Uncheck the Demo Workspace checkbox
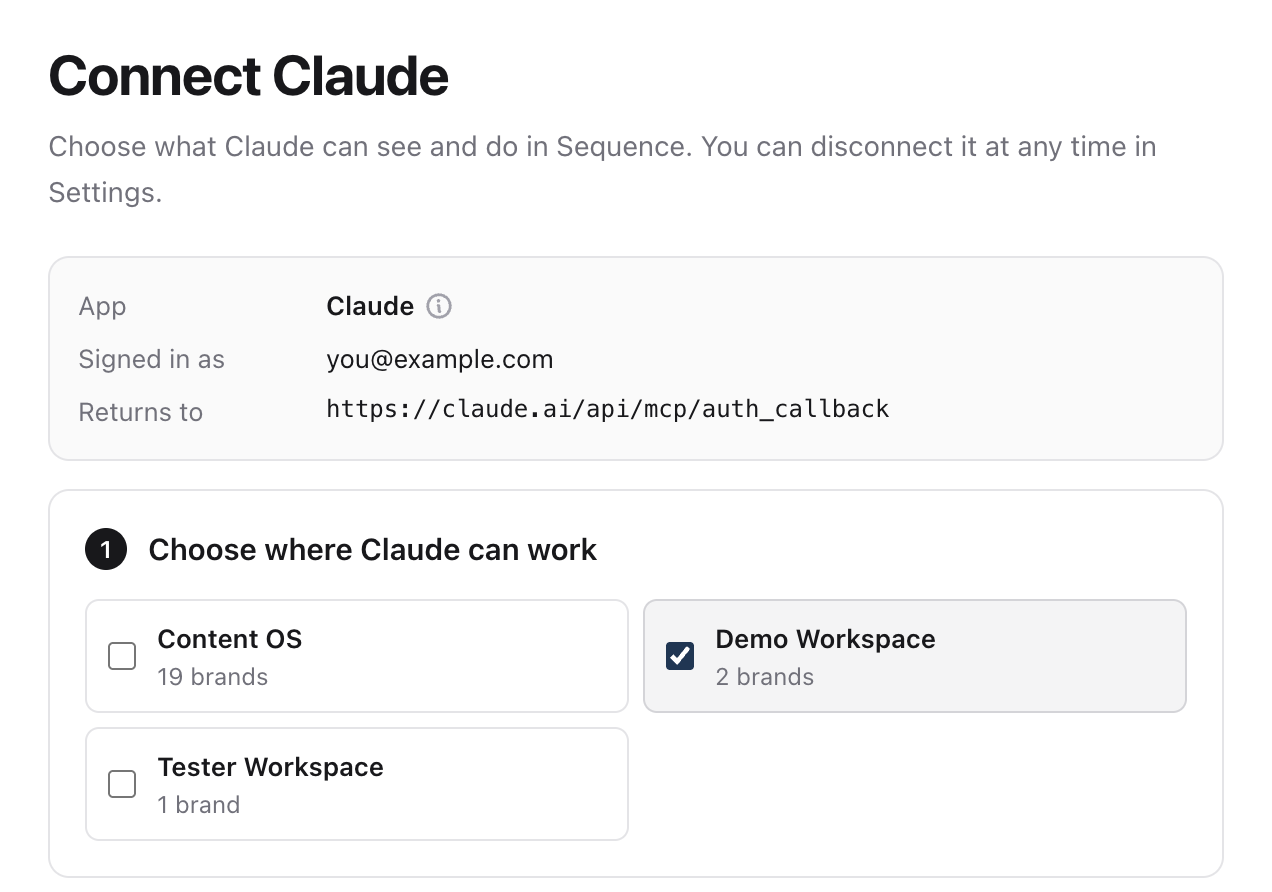The height and width of the screenshot is (892, 1272). click(x=680, y=656)
